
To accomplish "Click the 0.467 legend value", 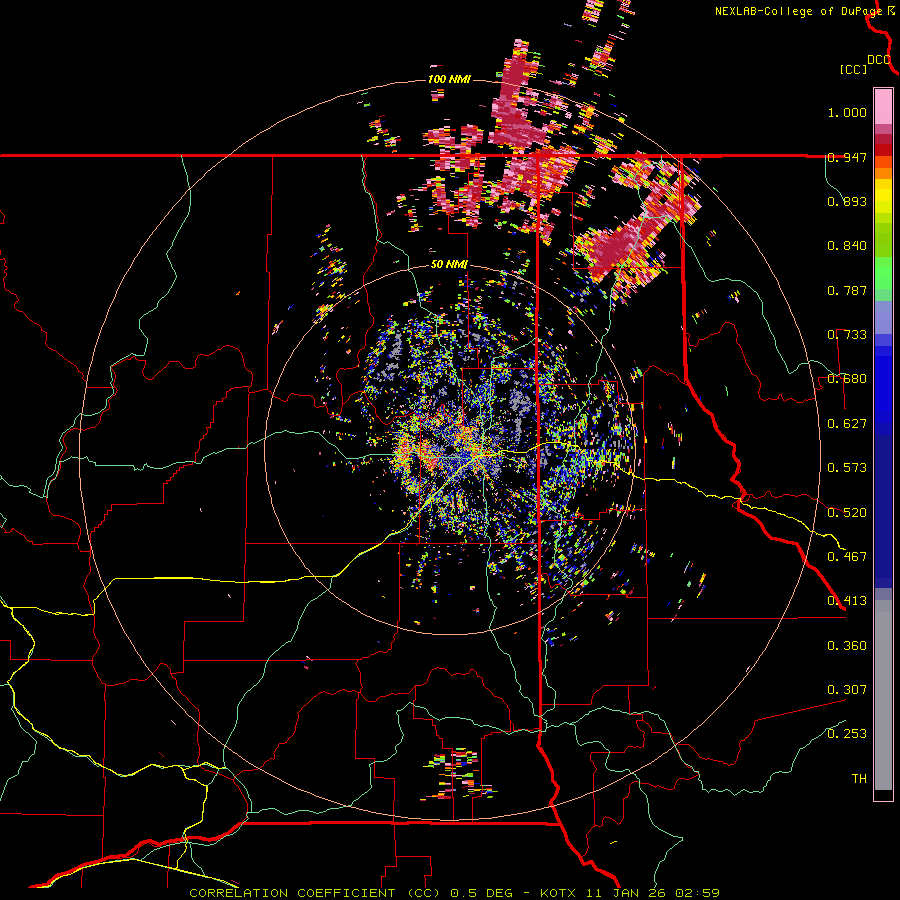I will click(x=847, y=557).
